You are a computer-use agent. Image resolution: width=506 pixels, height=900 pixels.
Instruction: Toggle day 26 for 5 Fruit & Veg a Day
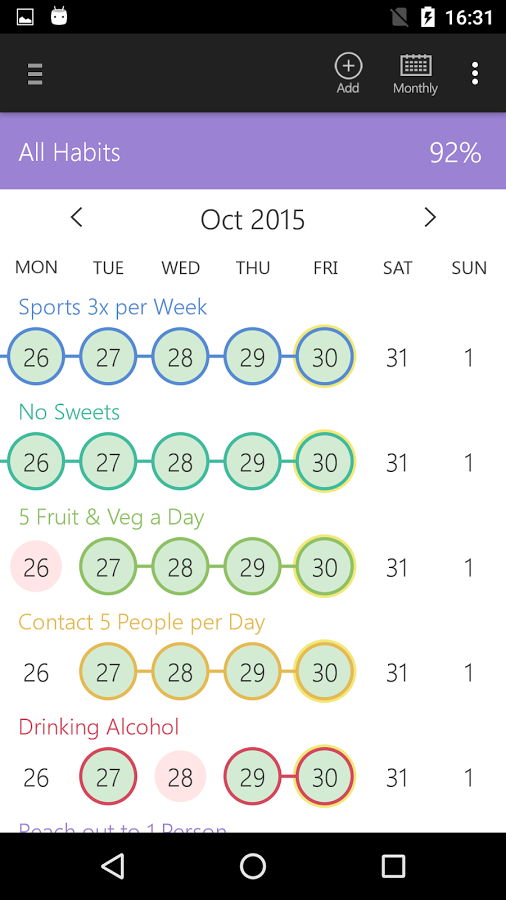click(x=36, y=567)
